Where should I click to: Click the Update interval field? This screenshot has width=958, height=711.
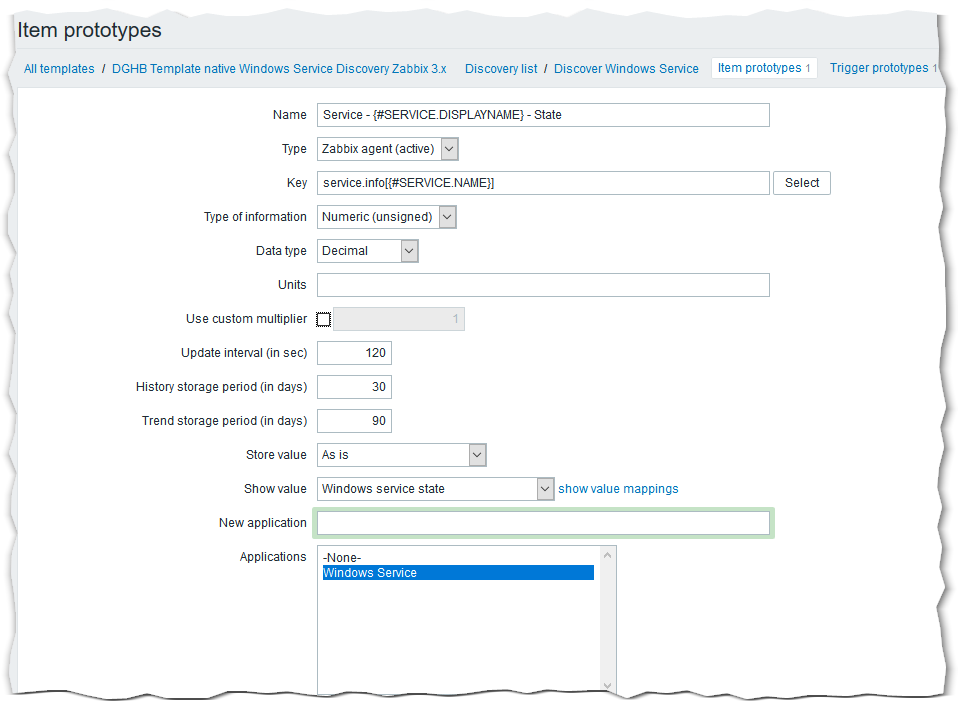point(354,353)
